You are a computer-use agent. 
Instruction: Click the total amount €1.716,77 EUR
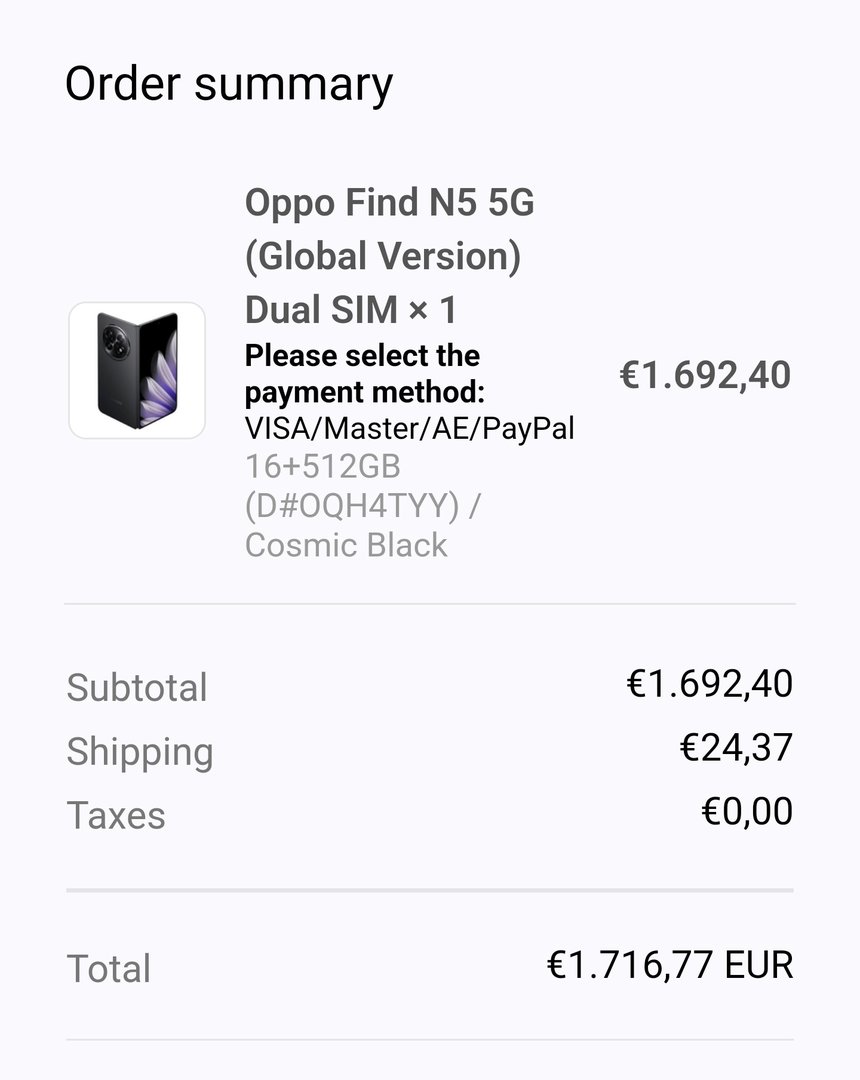[670, 965]
